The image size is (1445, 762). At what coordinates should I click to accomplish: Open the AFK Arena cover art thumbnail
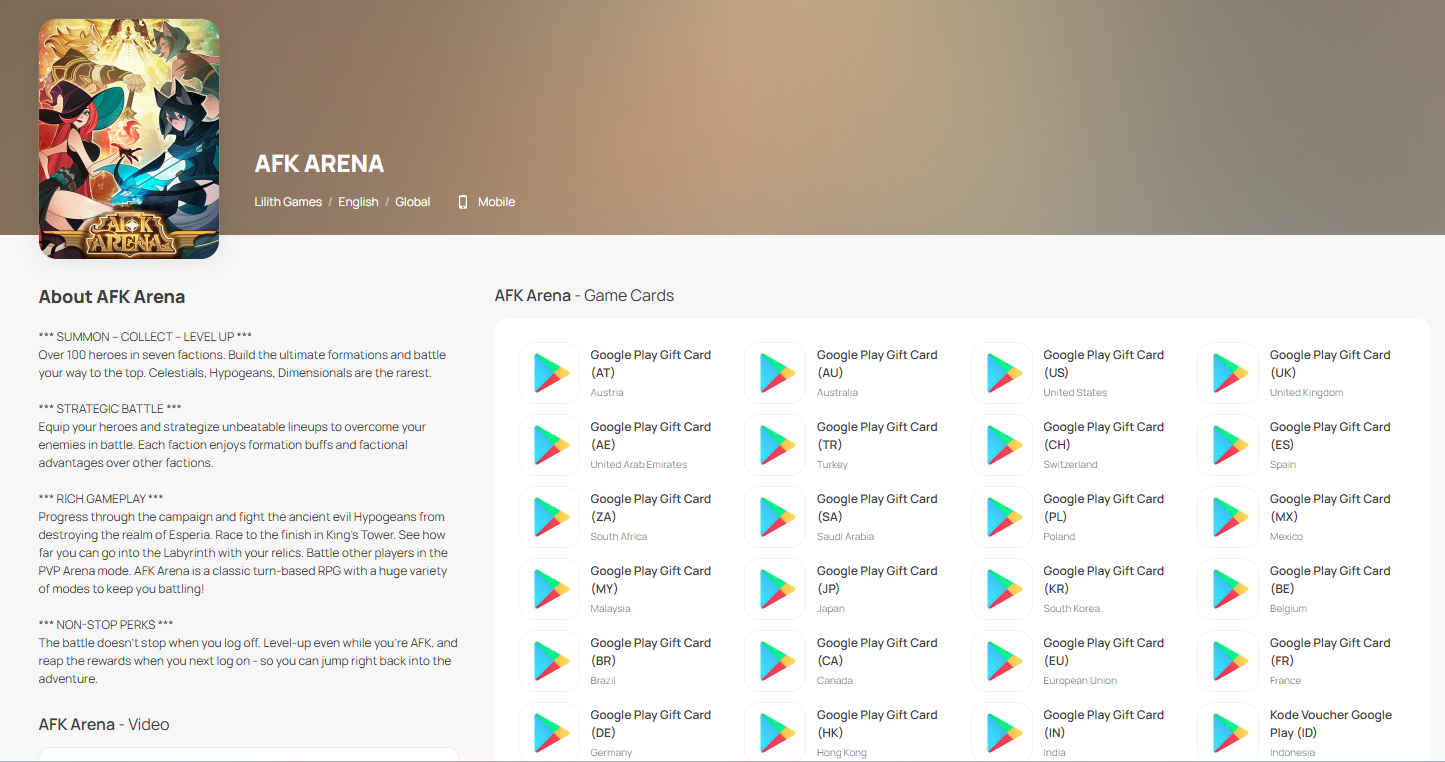pyautogui.click(x=128, y=139)
